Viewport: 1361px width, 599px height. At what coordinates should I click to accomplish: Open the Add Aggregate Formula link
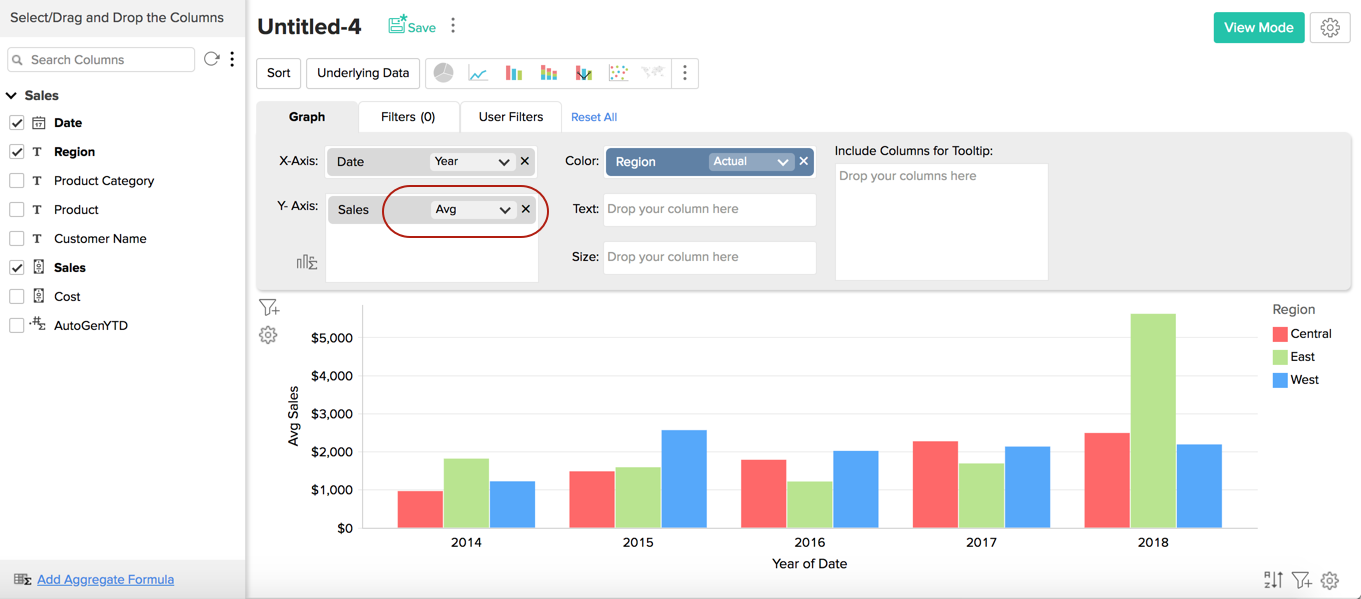coord(105,580)
